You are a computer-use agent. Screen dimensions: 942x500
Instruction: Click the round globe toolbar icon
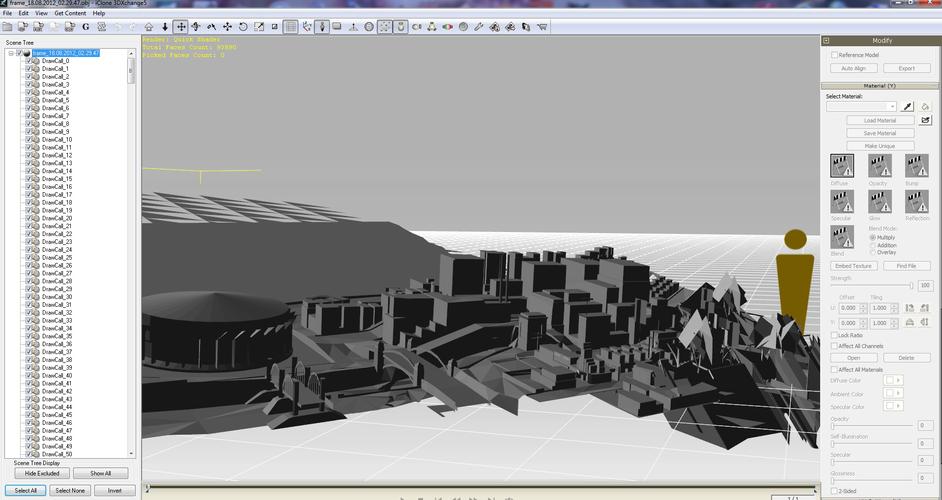tap(369, 26)
